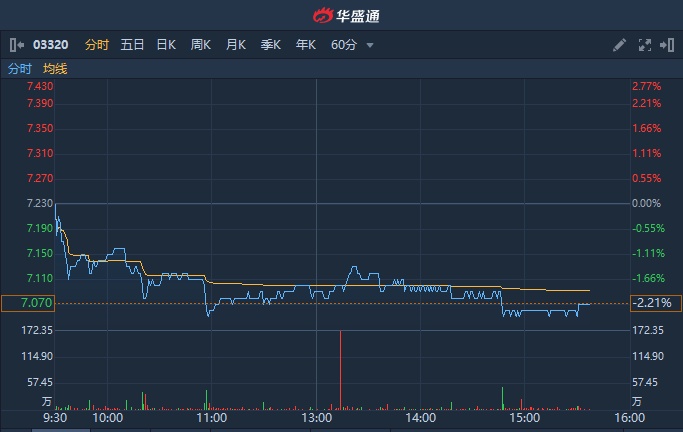This screenshot has width=683, height=432.
Task: Click the -2.21% change label
Action: (x=656, y=303)
